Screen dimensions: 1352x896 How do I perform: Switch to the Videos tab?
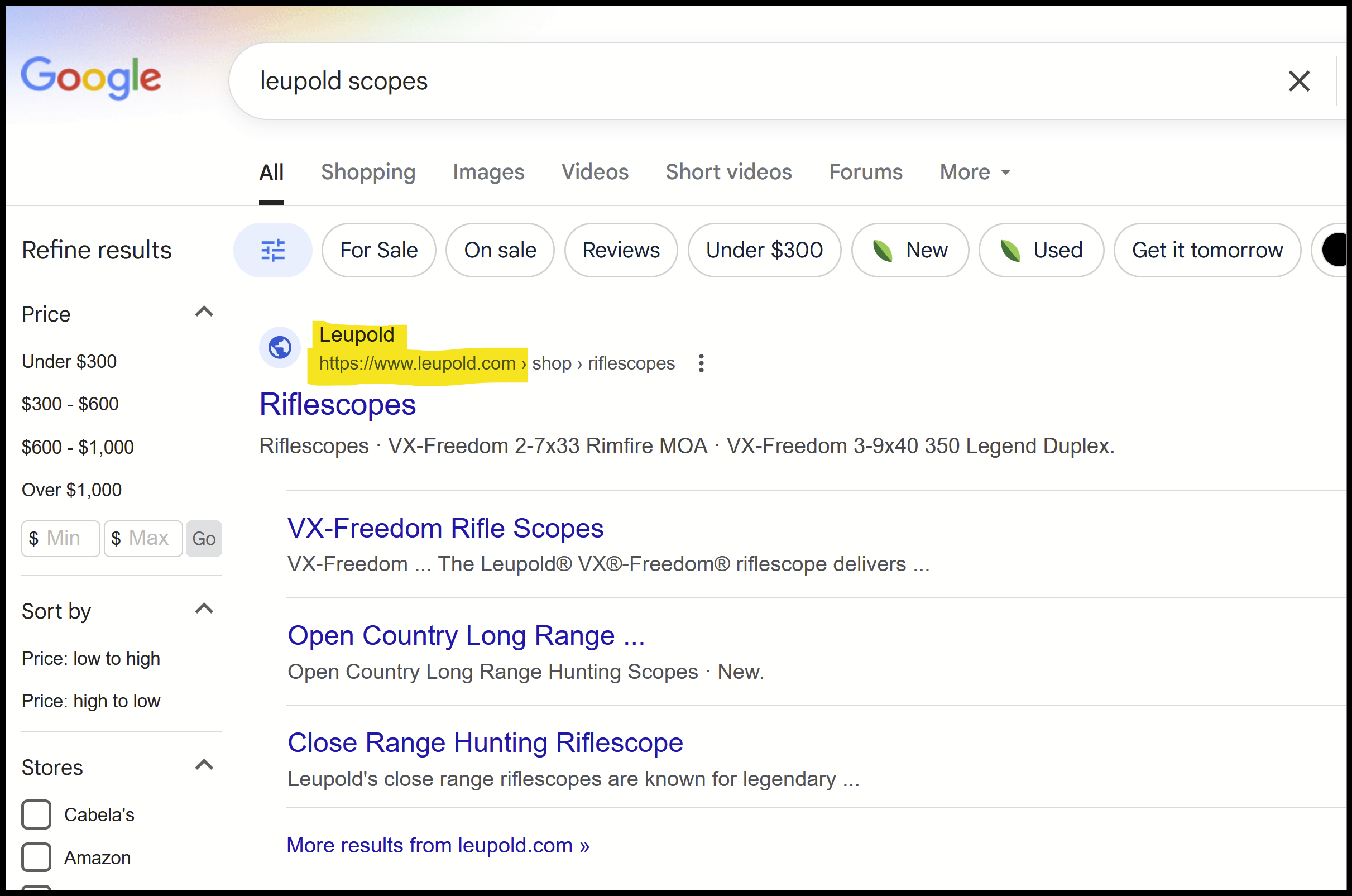click(595, 172)
